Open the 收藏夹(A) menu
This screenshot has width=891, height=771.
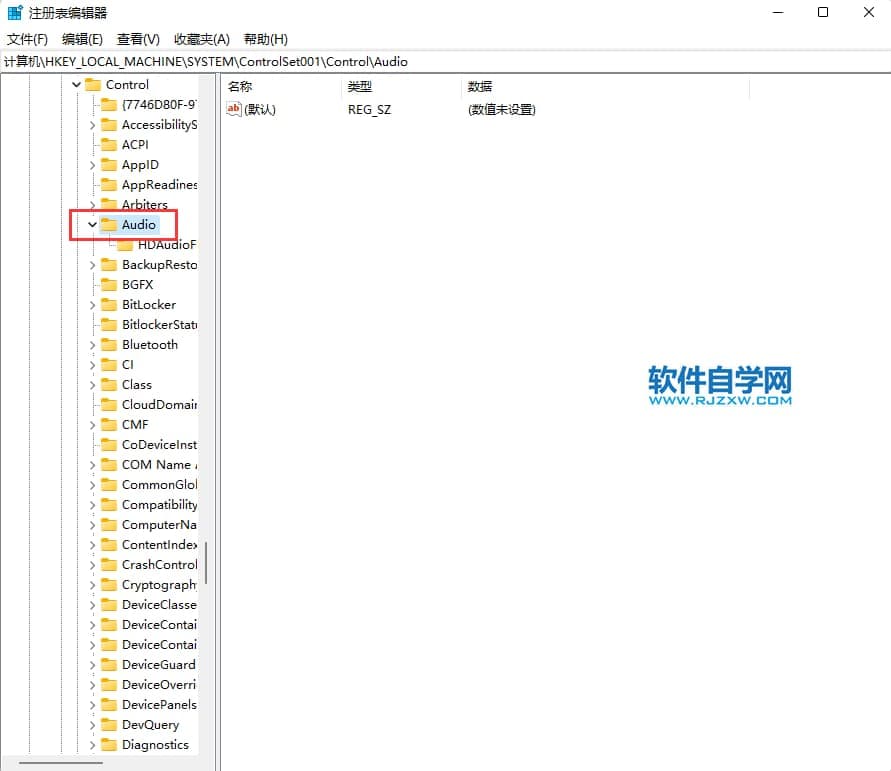pyautogui.click(x=201, y=39)
